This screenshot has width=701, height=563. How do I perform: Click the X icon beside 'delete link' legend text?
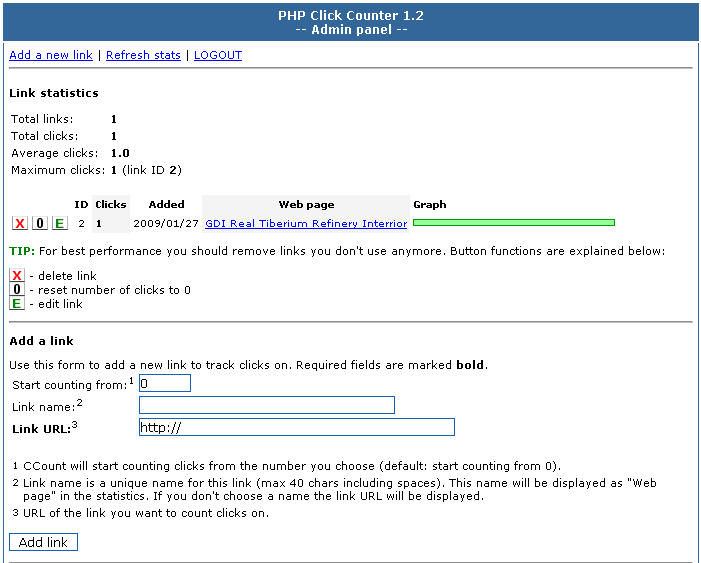(x=17, y=276)
